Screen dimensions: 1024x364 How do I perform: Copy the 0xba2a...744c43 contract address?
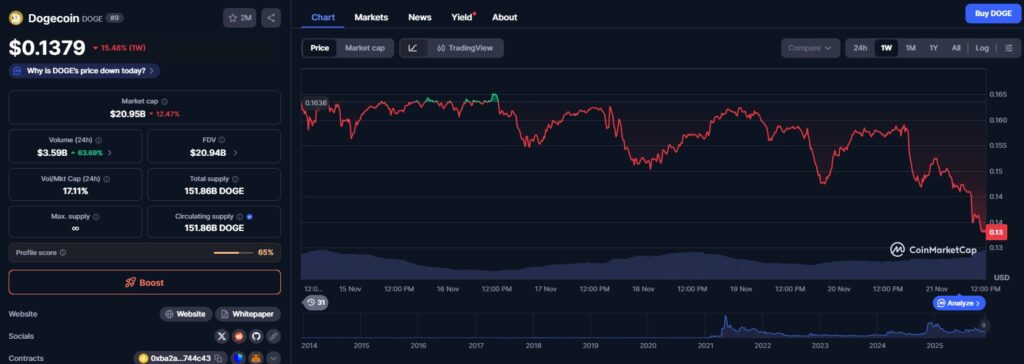coord(218,358)
